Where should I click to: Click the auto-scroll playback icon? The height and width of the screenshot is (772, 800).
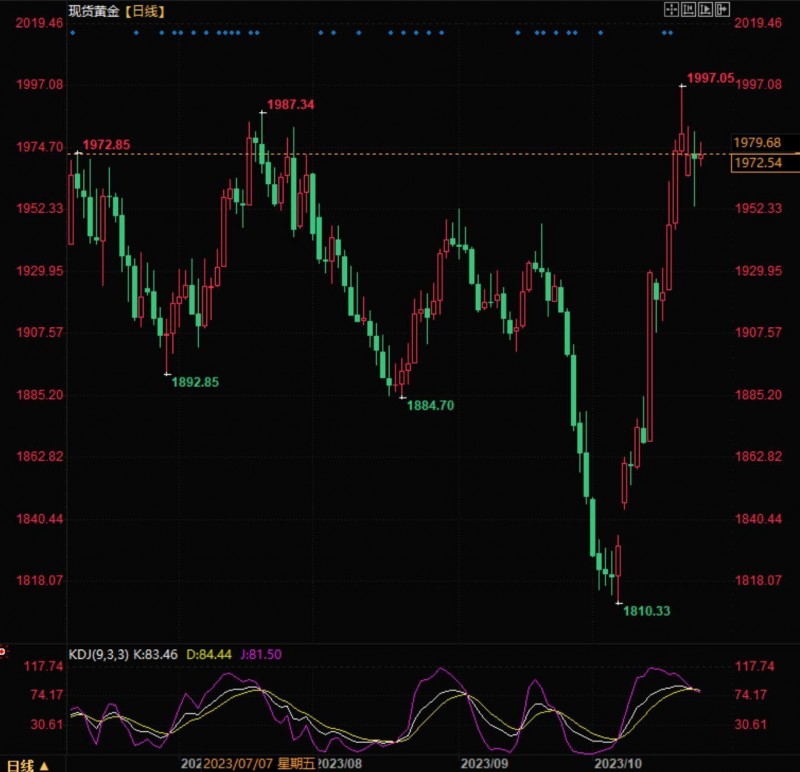pyautogui.click(x=703, y=10)
